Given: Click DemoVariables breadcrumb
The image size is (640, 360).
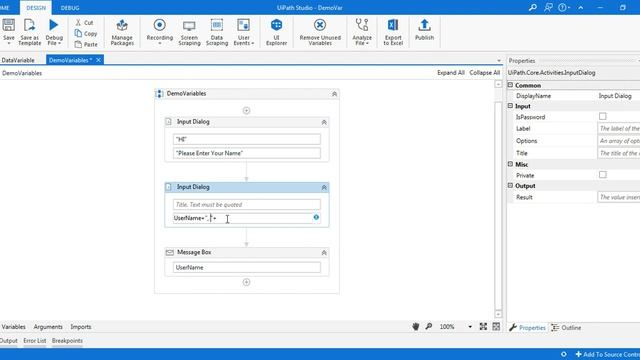Looking at the screenshot, I should click(22, 73).
